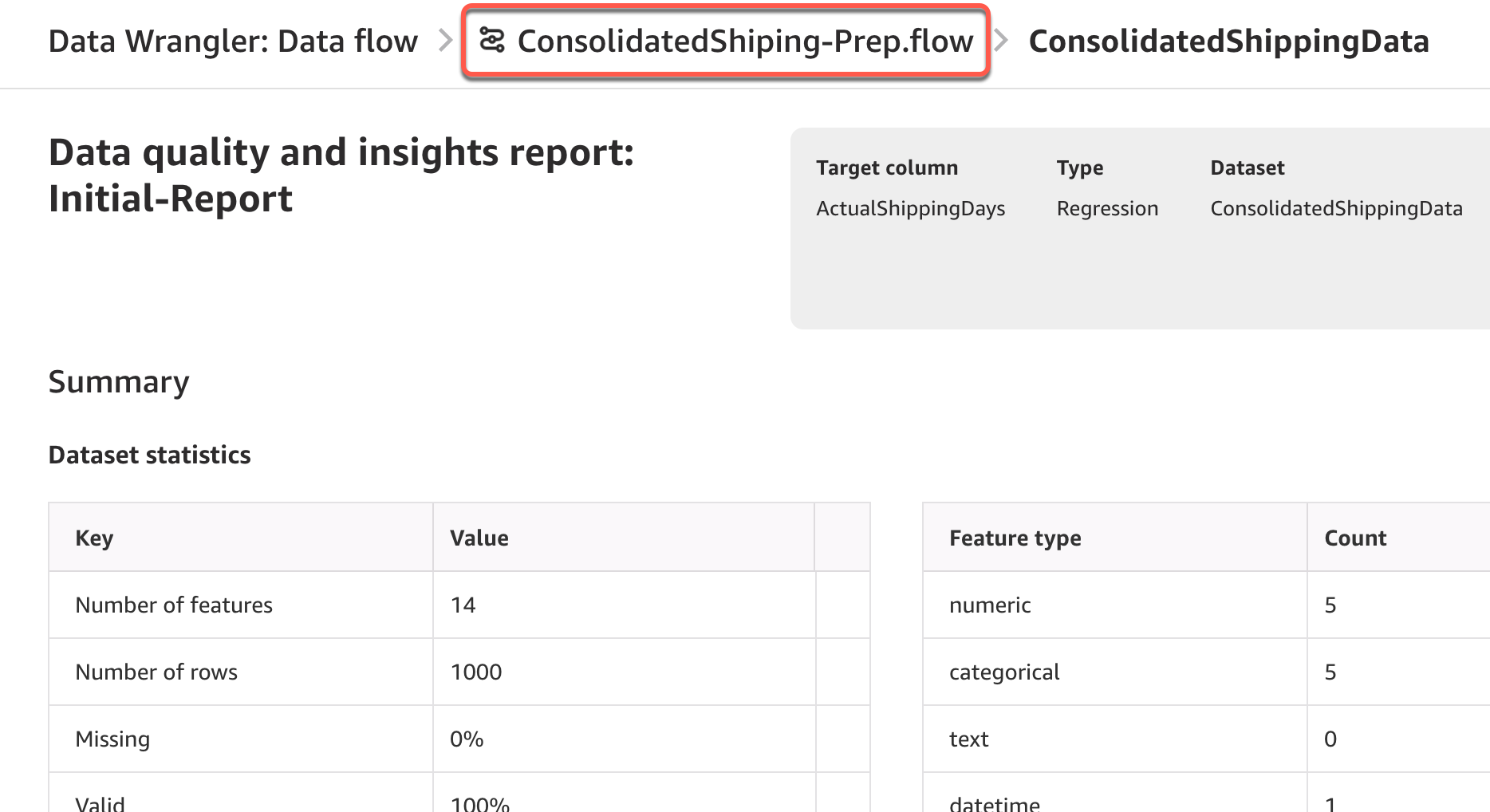The height and width of the screenshot is (812, 1490).
Task: Click the Missing row in dataset statistics
Action: (x=112, y=739)
